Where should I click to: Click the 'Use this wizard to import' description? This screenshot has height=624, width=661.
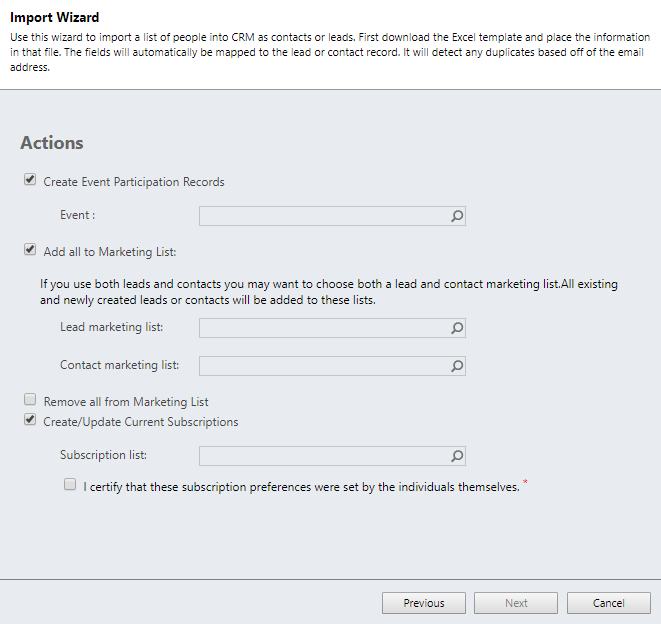coord(330,52)
